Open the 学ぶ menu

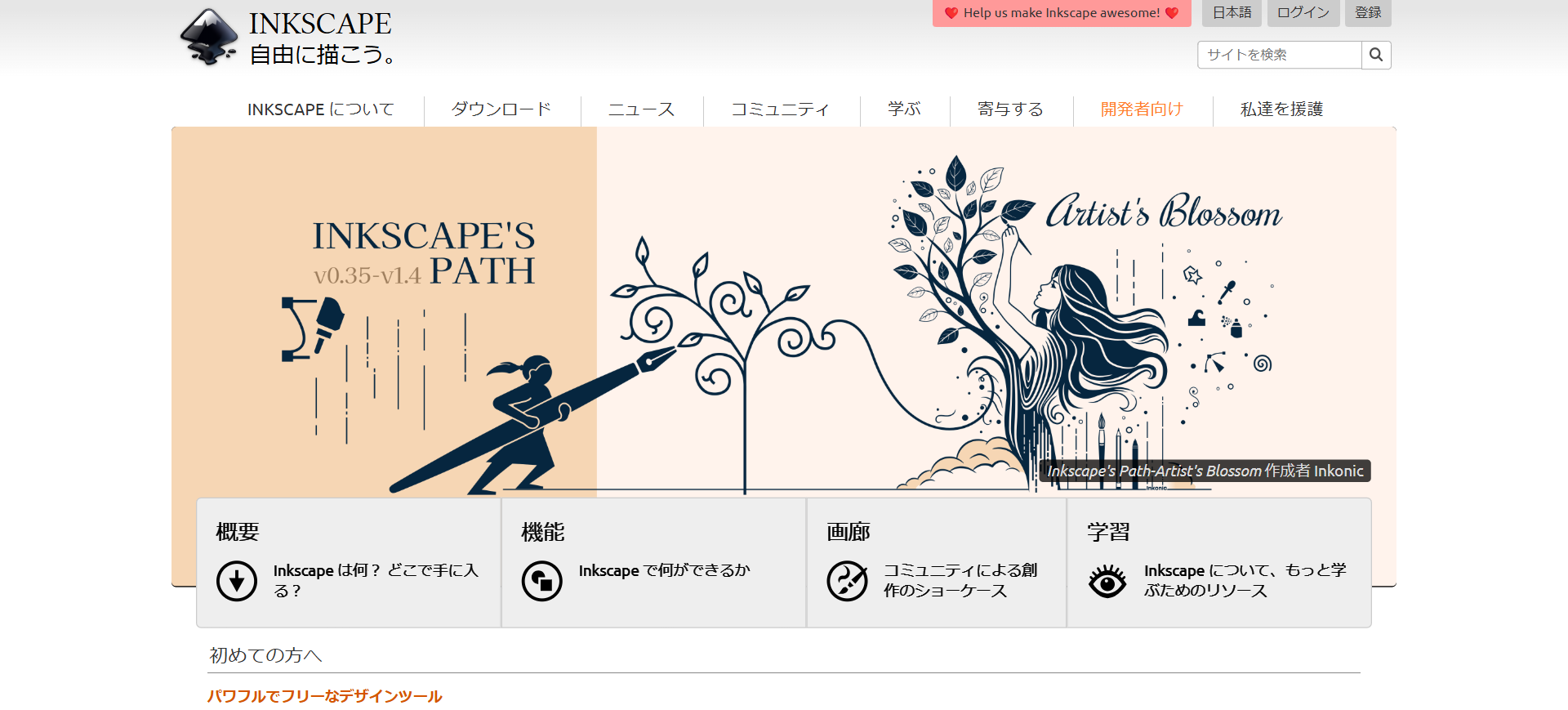pyautogui.click(x=904, y=109)
